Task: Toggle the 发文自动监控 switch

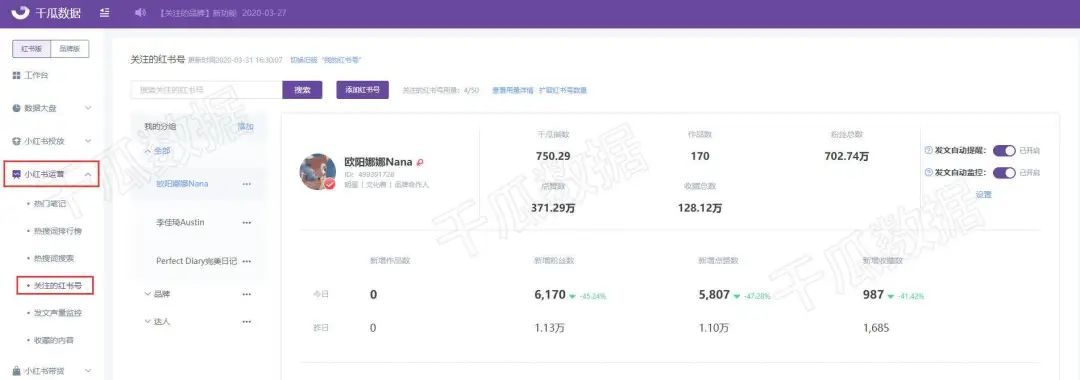Action: 1004,172
